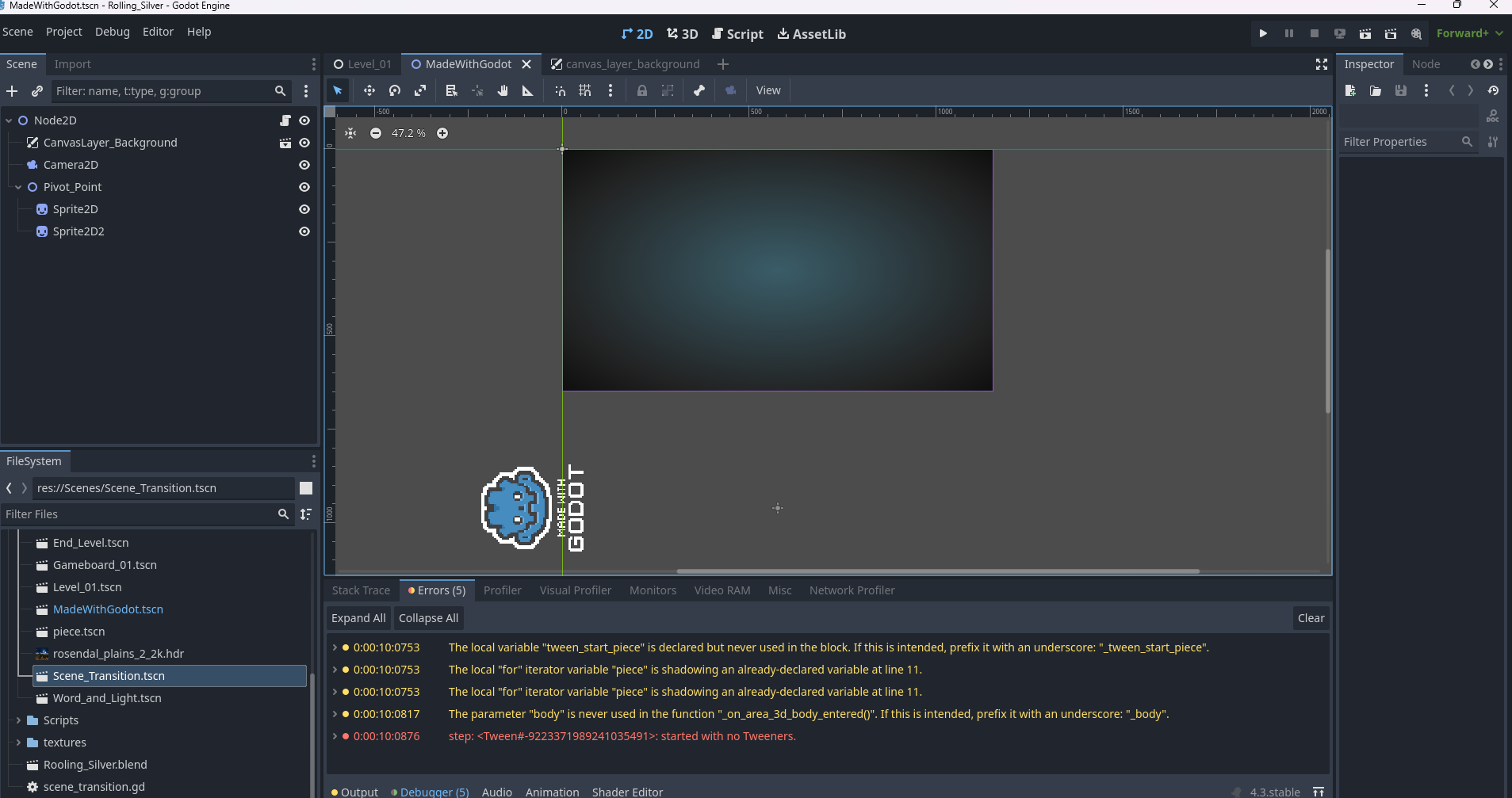Open script attached to Node2D

[x=285, y=120]
